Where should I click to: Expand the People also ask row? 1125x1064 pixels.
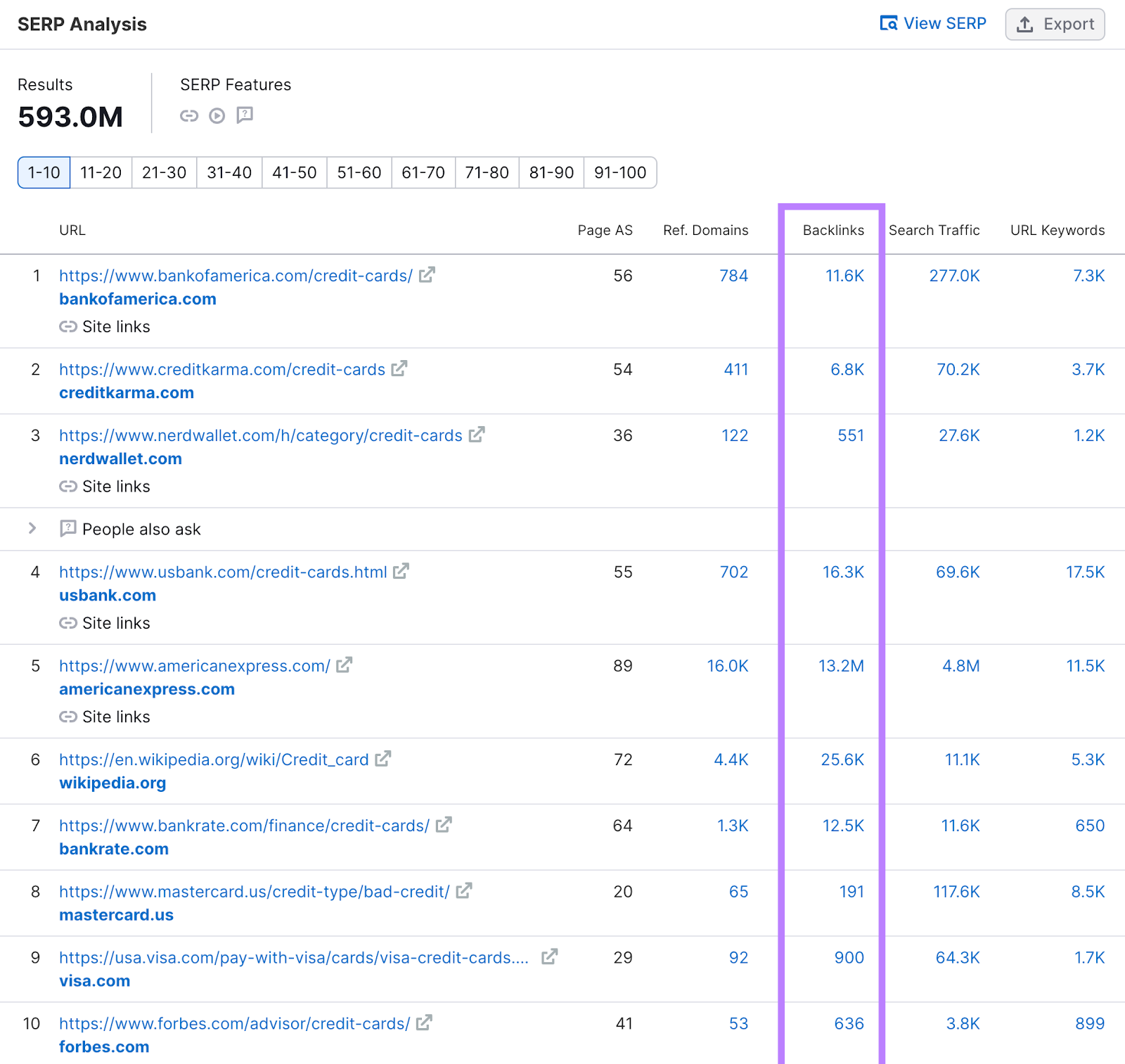click(x=32, y=528)
